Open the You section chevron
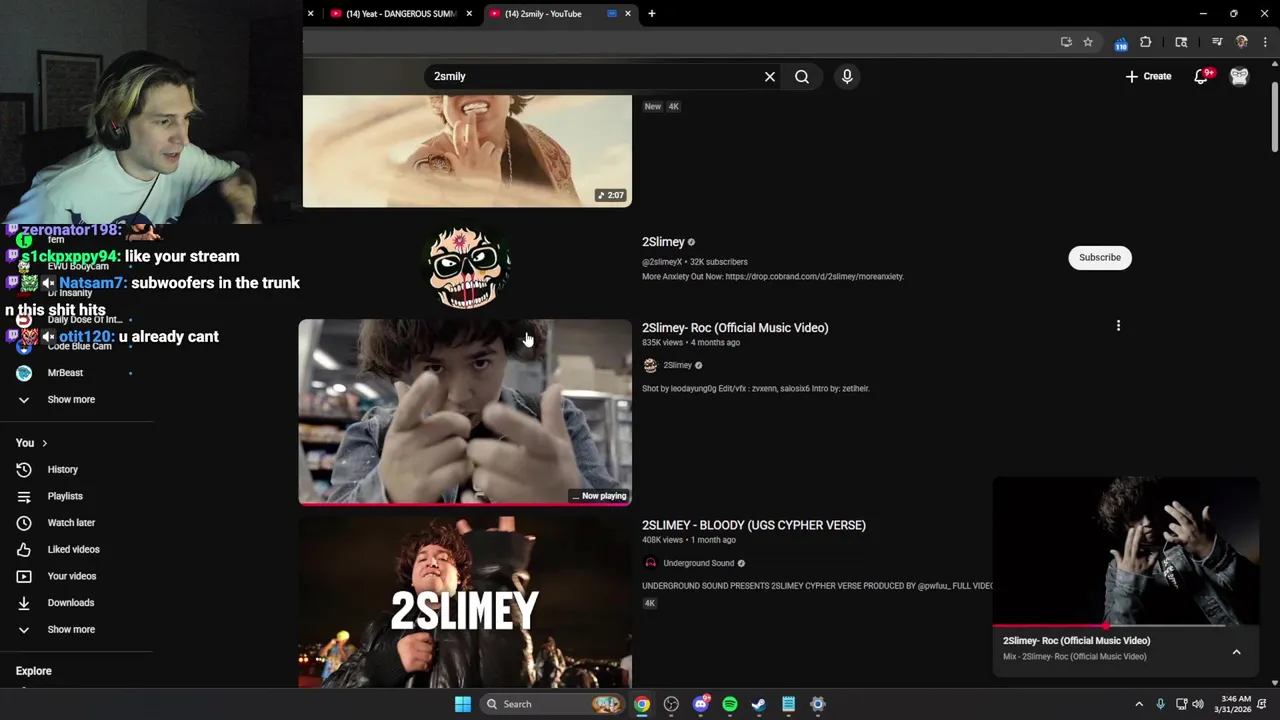The image size is (1280, 720). point(44,443)
